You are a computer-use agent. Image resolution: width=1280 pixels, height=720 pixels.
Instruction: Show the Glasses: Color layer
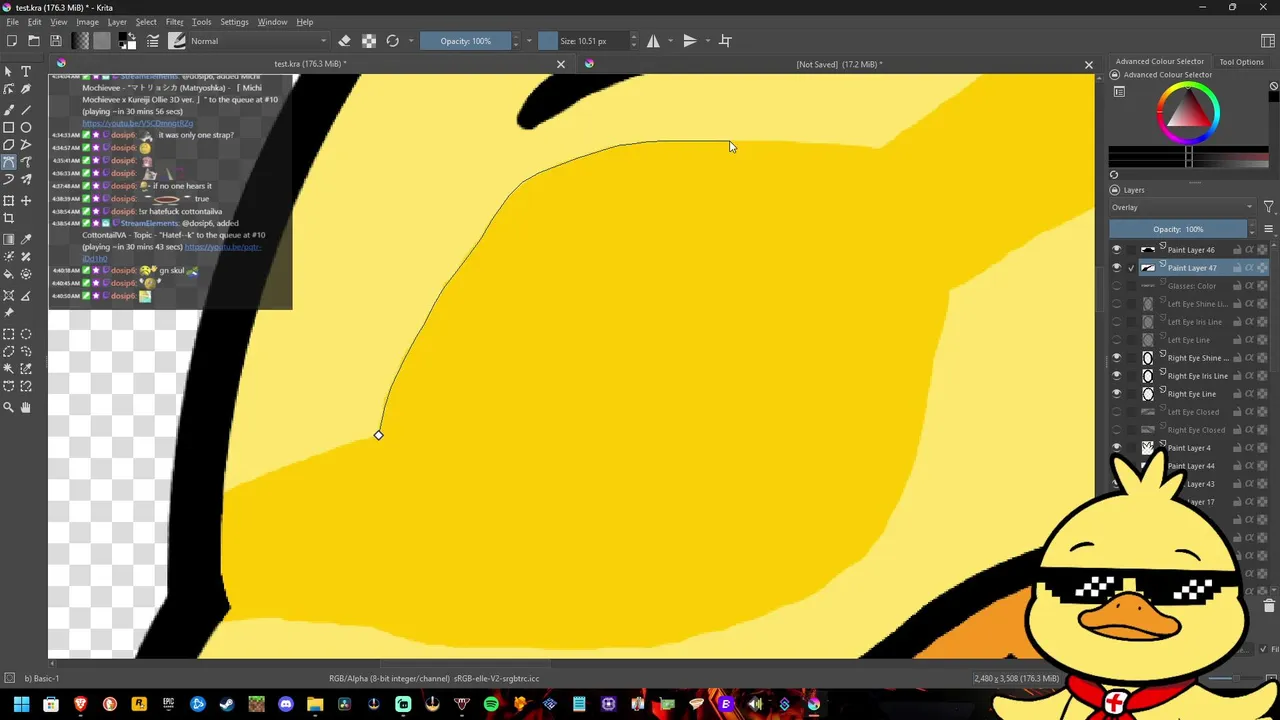(x=1117, y=286)
